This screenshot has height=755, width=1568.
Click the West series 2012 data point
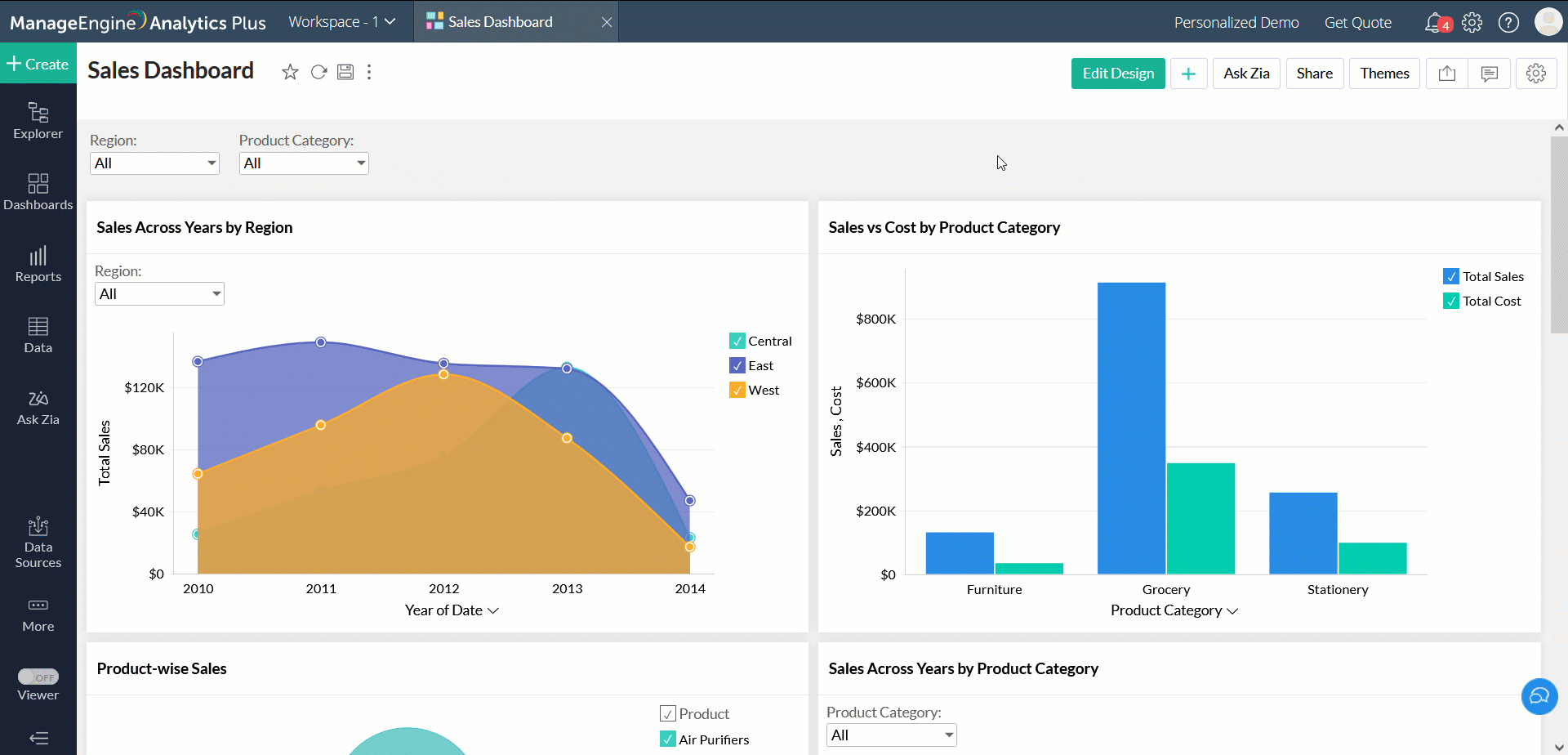click(x=443, y=374)
